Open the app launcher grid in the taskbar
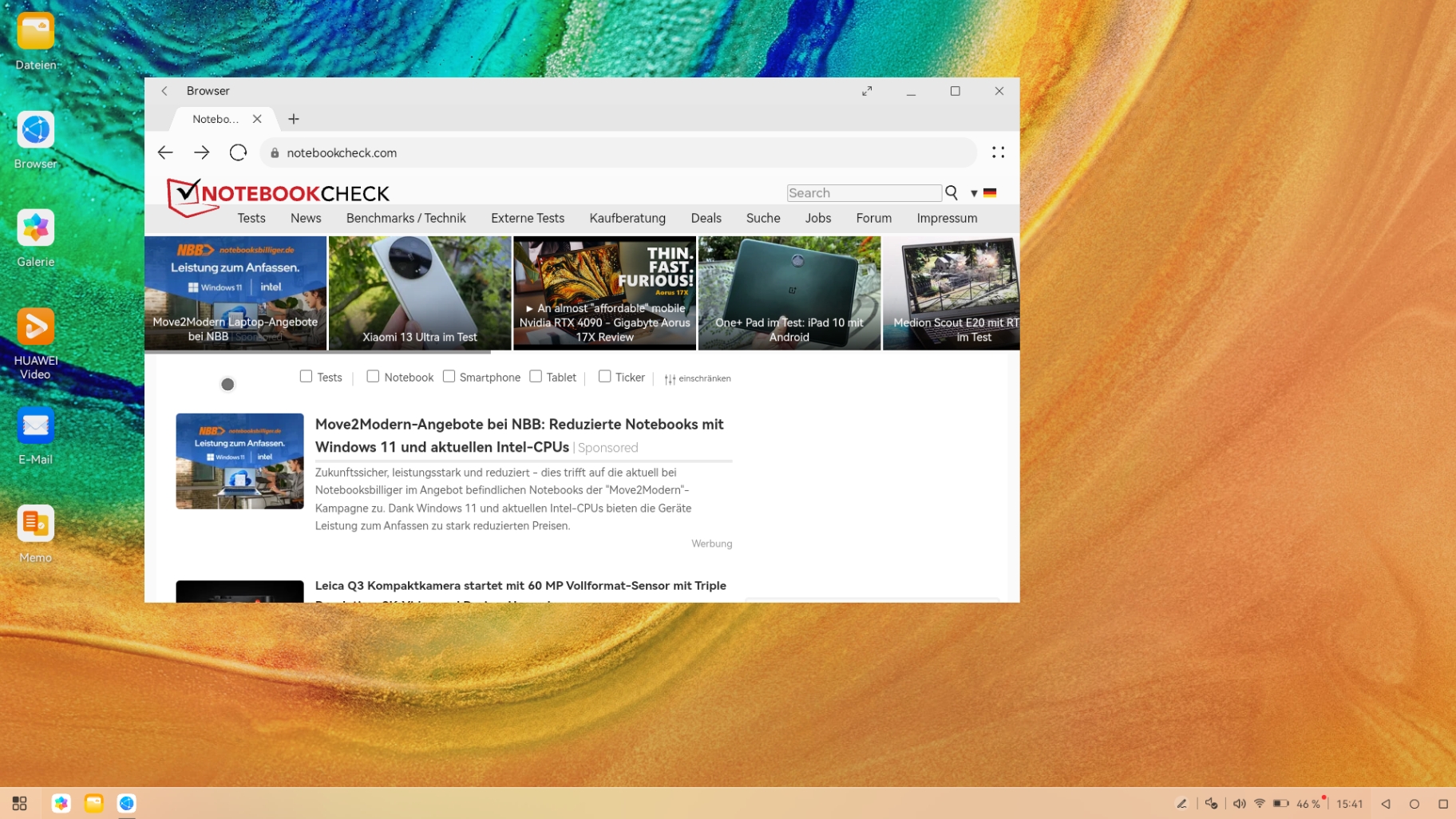 pos(20,803)
